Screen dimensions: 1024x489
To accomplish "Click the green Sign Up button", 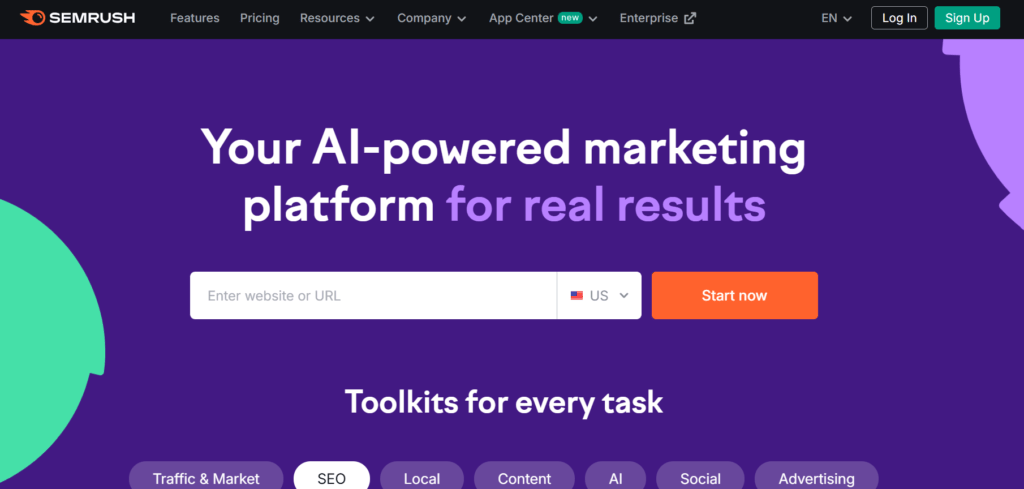I will click(967, 18).
